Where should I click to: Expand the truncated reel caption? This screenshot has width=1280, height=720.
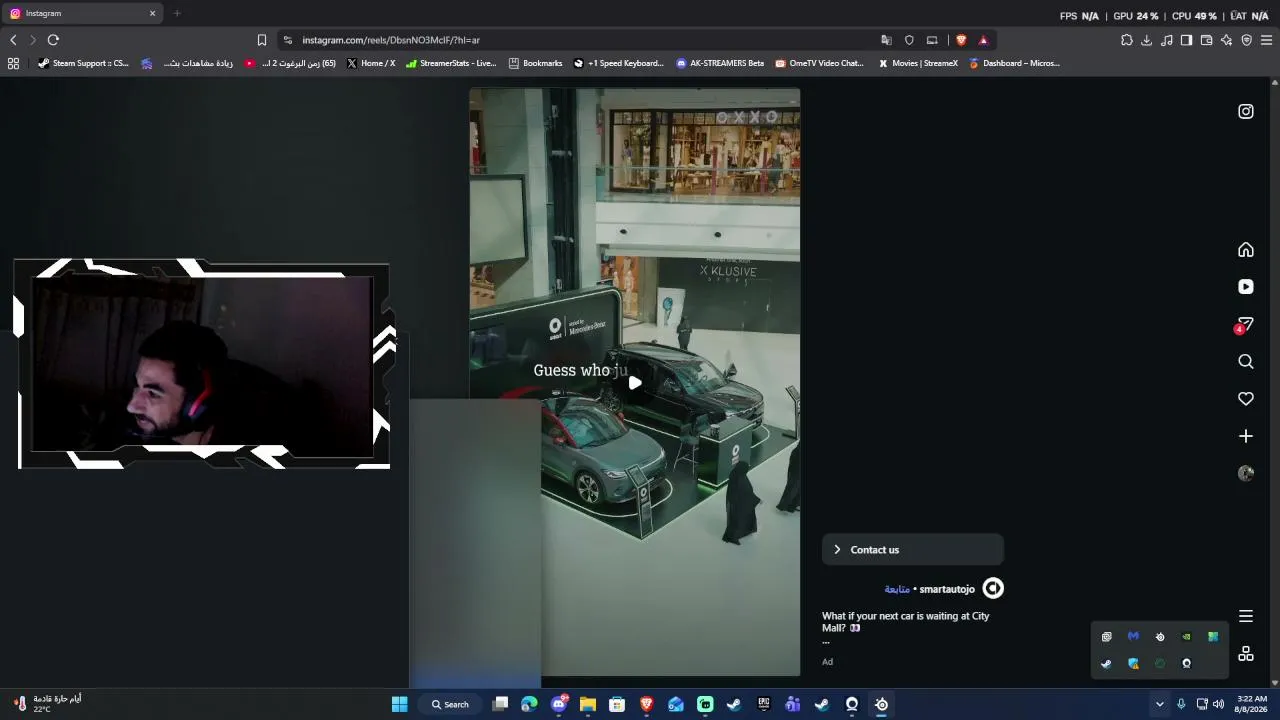coord(826,642)
